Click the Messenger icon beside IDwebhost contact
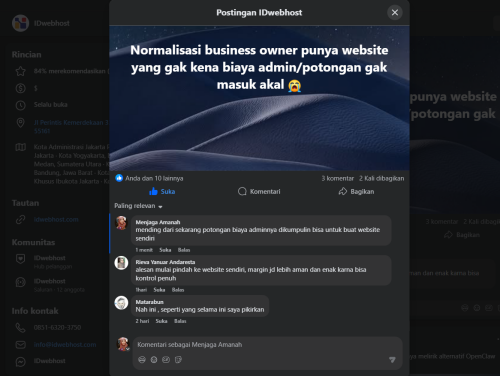 click(x=20, y=362)
